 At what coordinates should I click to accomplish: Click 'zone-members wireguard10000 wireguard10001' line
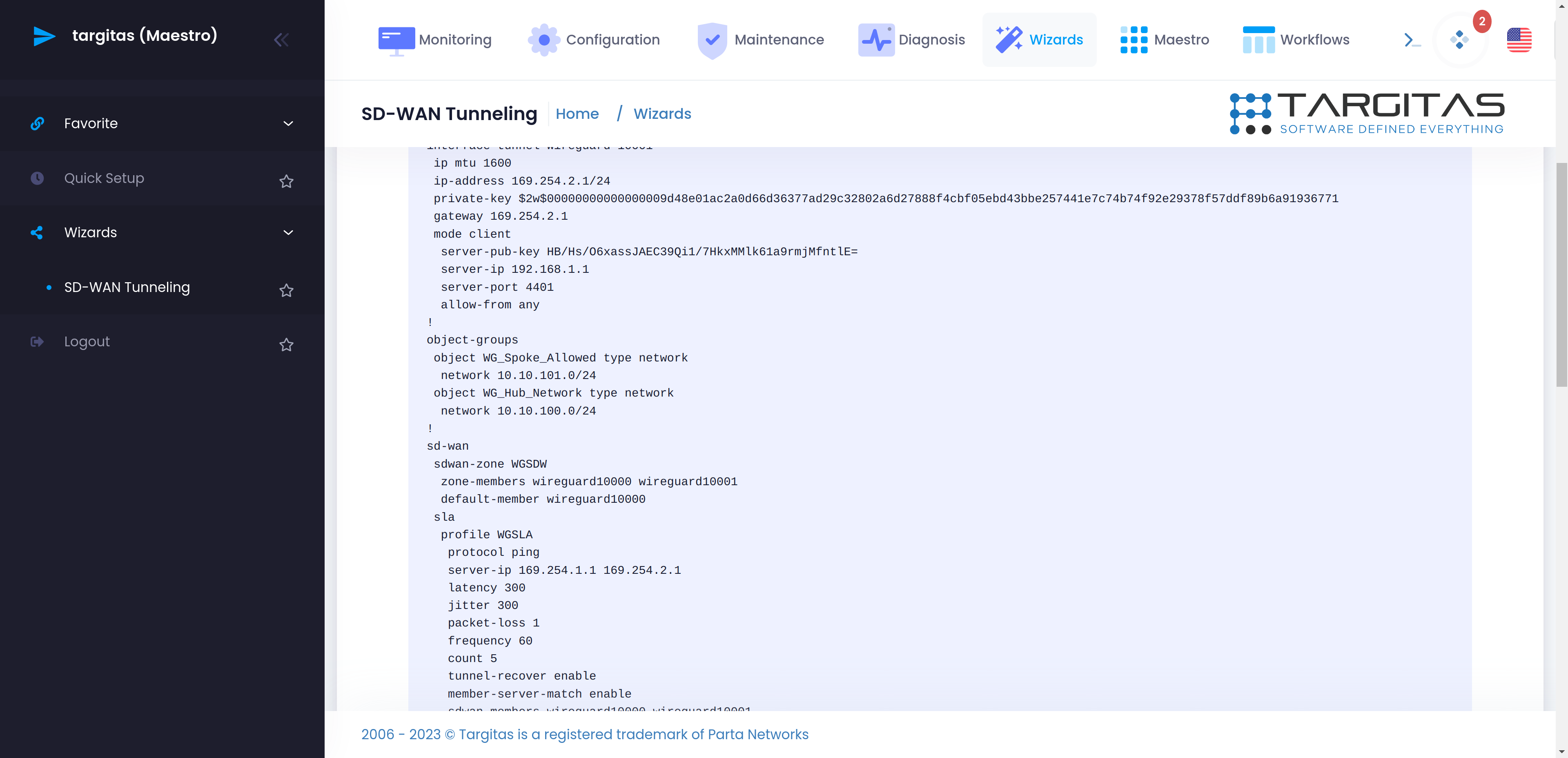(x=589, y=482)
